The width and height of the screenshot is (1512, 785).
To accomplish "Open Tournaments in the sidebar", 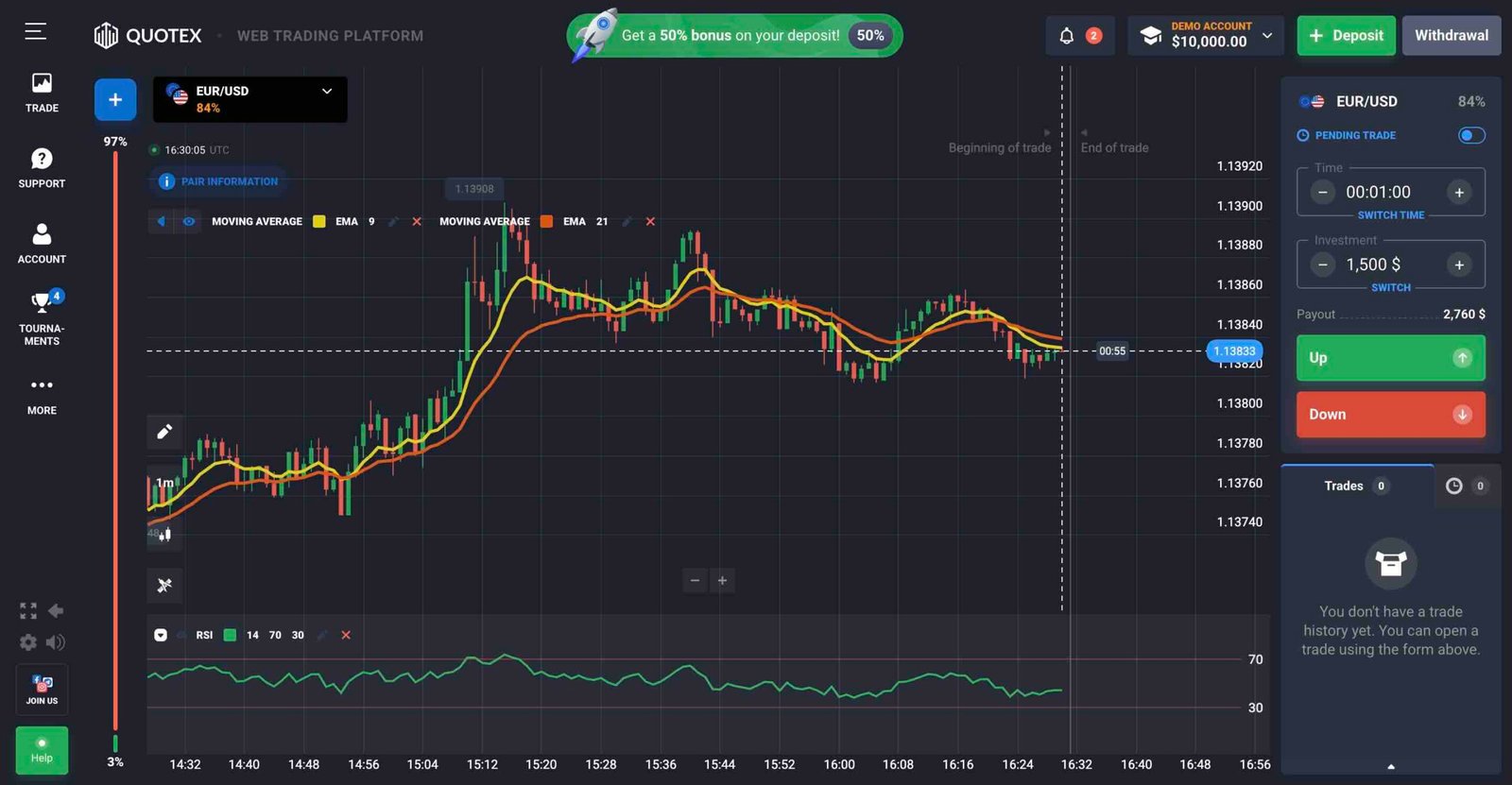I will (42, 318).
